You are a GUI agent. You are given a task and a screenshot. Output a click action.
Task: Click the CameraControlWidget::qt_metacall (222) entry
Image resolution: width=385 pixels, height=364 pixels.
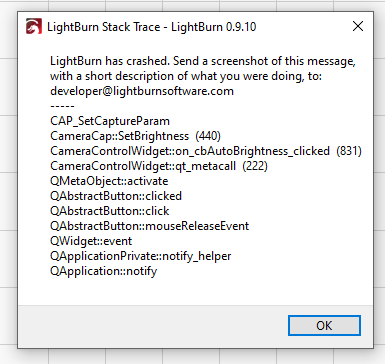(159, 166)
